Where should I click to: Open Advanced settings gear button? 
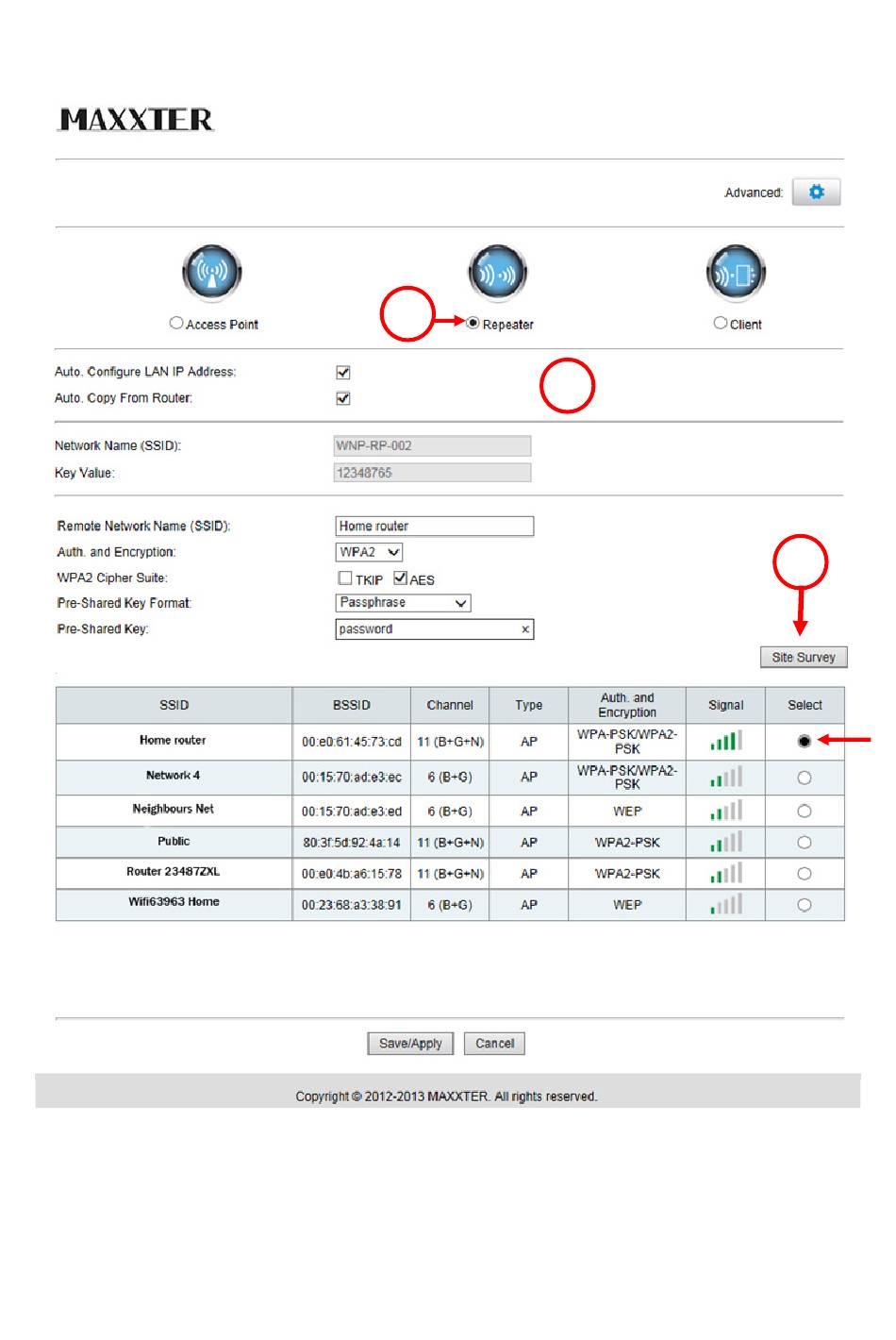(x=816, y=193)
